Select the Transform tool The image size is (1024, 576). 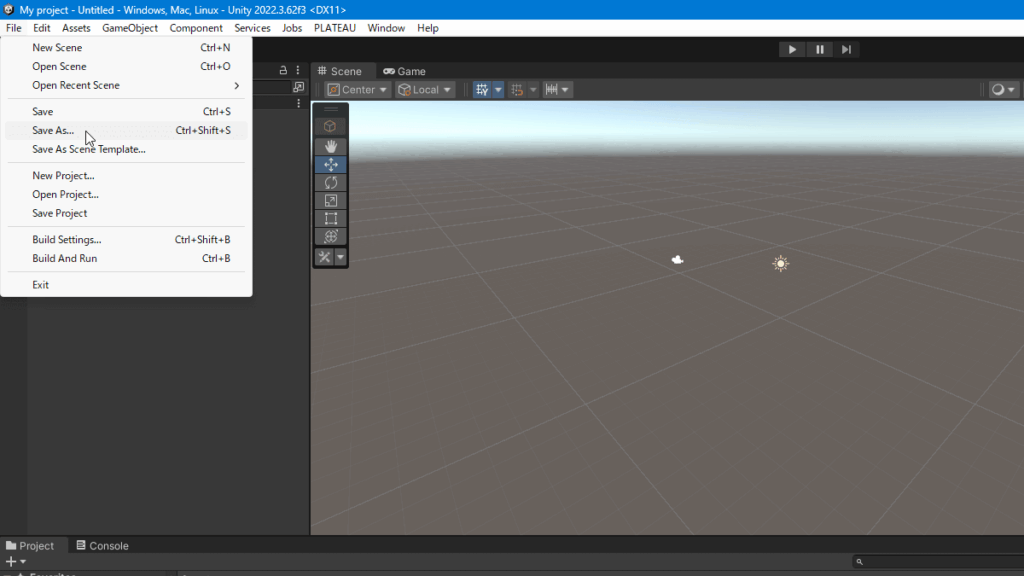(x=330, y=237)
